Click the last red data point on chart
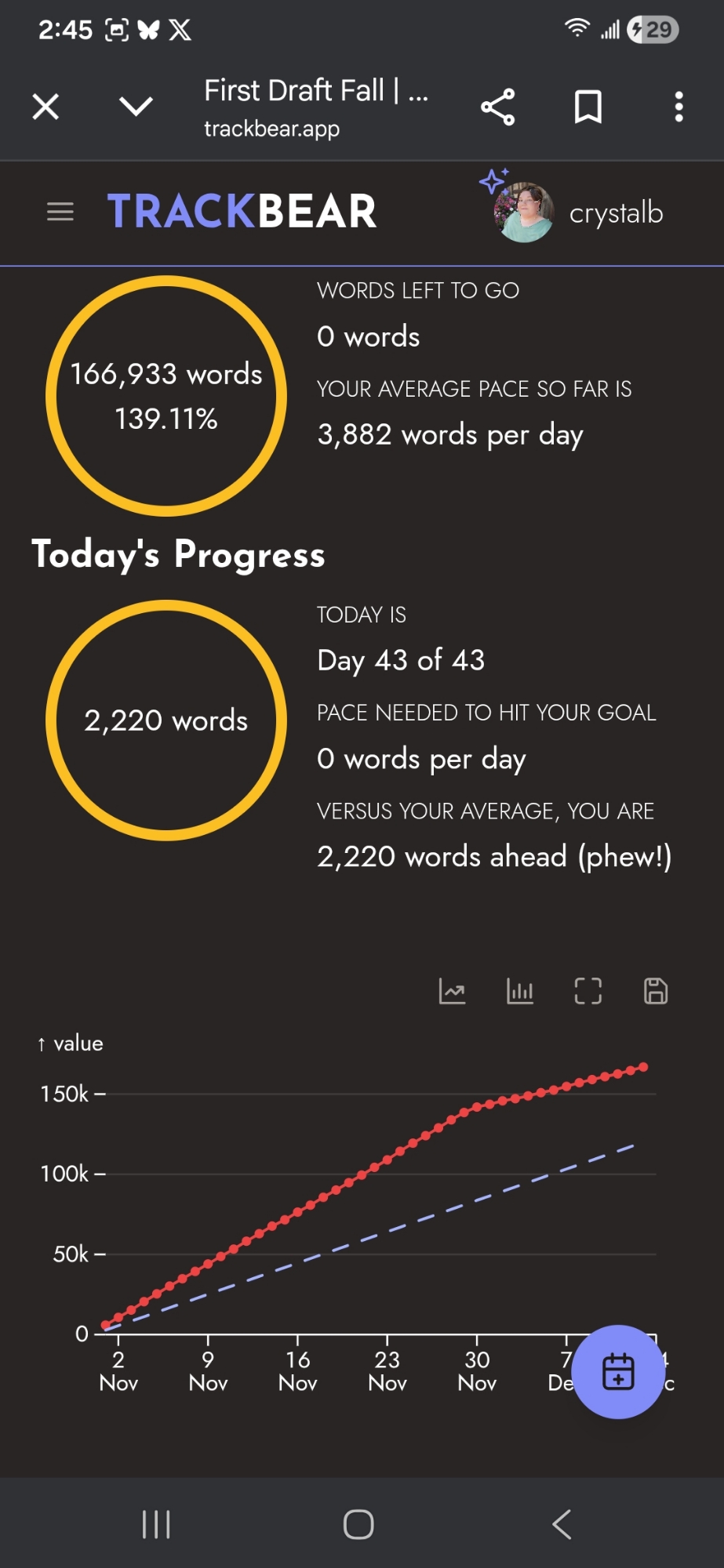Viewport: 724px width, 1568px height. click(x=643, y=1067)
